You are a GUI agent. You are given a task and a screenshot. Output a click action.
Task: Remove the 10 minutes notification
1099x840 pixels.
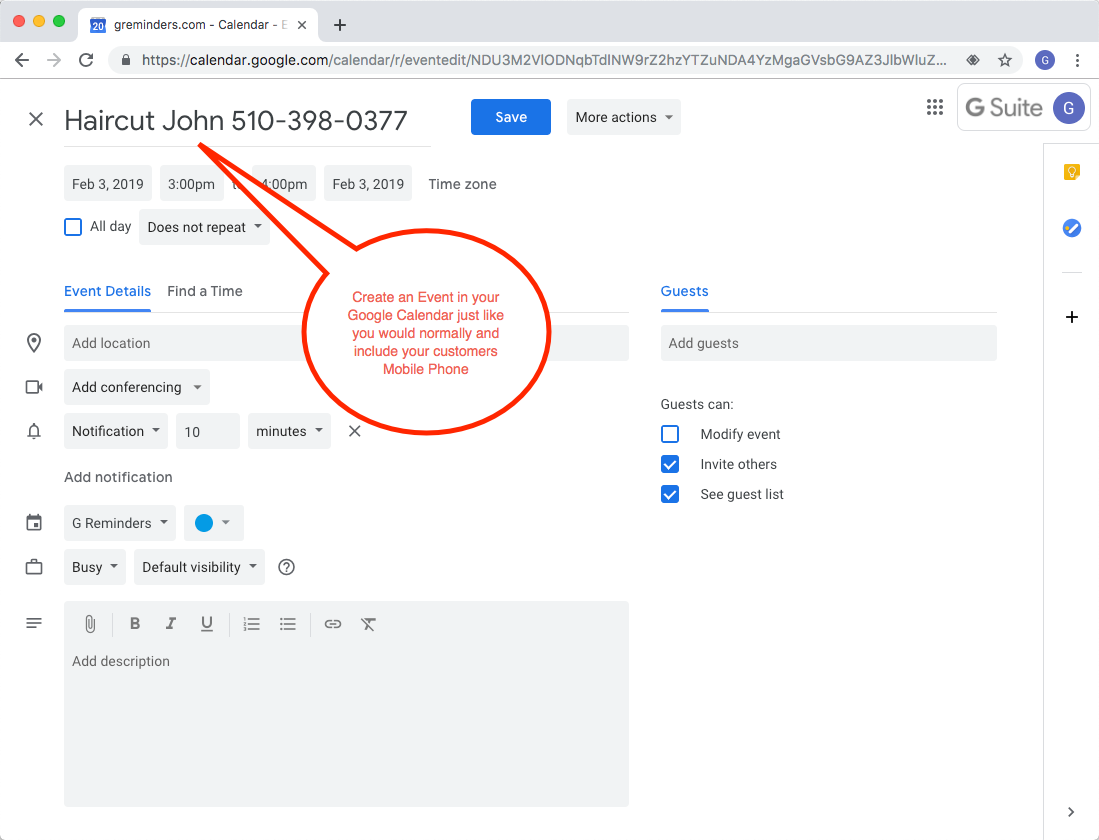(355, 431)
